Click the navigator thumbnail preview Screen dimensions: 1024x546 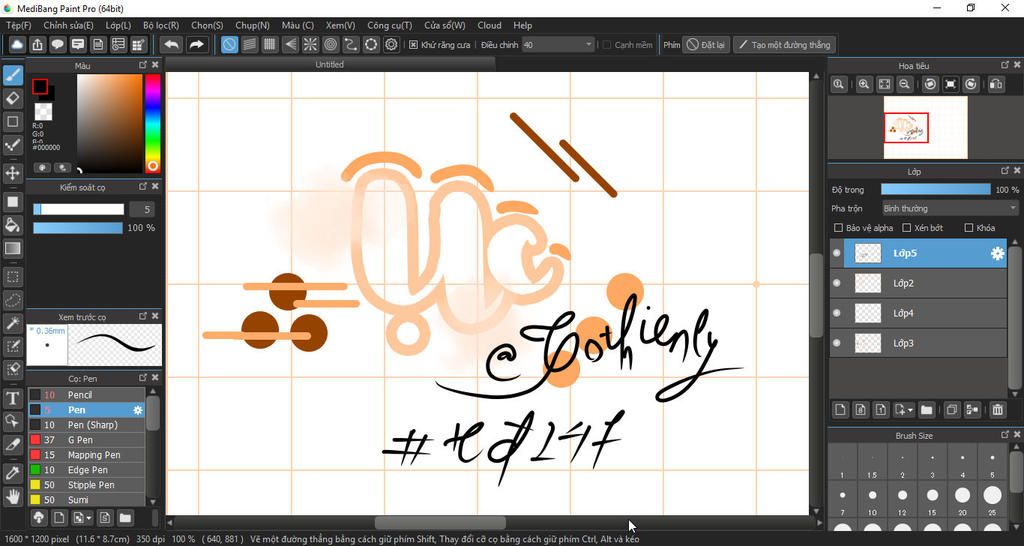pyautogui.click(x=925, y=127)
